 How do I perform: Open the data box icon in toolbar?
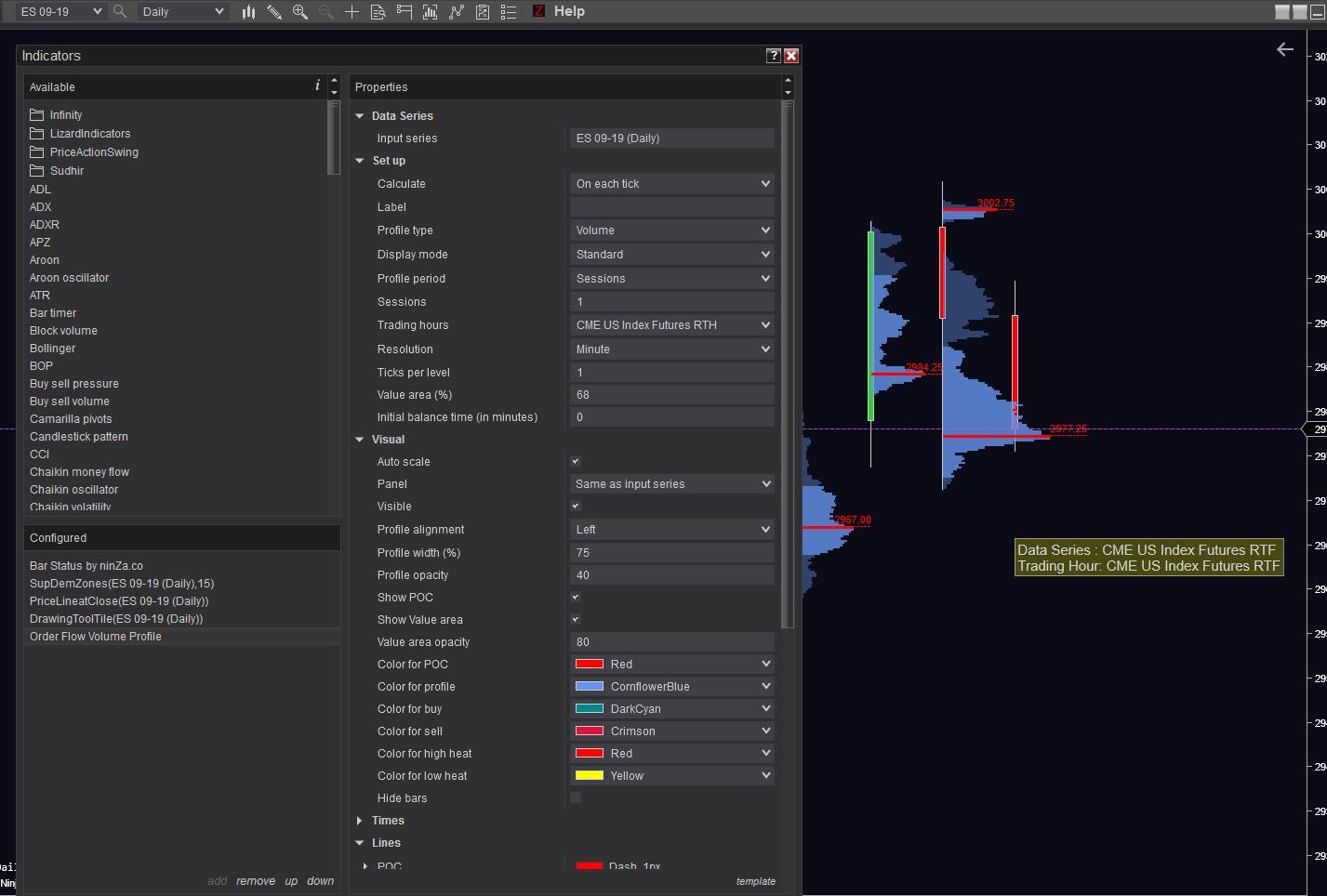coord(378,12)
